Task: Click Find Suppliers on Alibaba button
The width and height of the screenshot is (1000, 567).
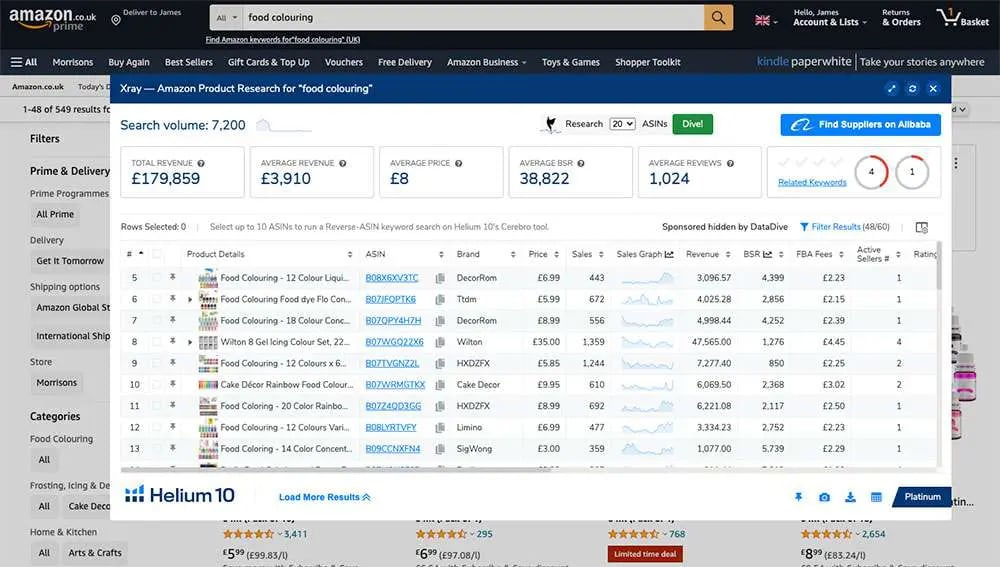Action: click(860, 124)
